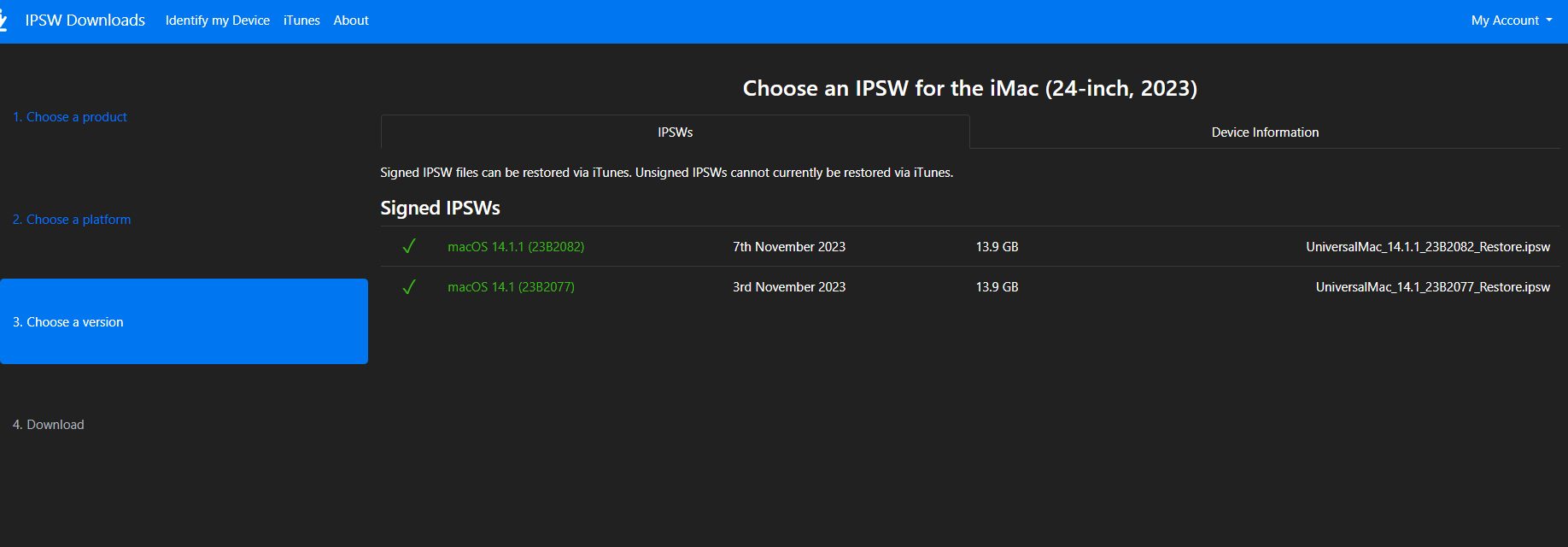Click step 4 Download in sidebar
This screenshot has height=547, width=1568.
(49, 425)
